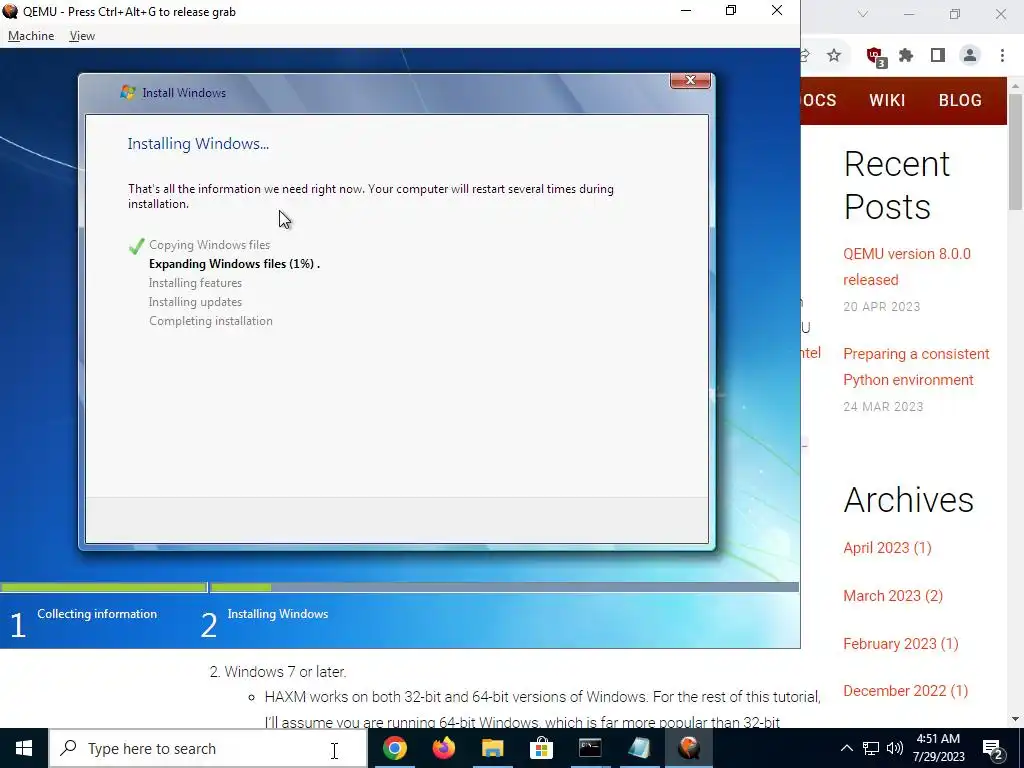Close the Install Windows dialog
This screenshot has width=1024, height=768.
point(690,80)
